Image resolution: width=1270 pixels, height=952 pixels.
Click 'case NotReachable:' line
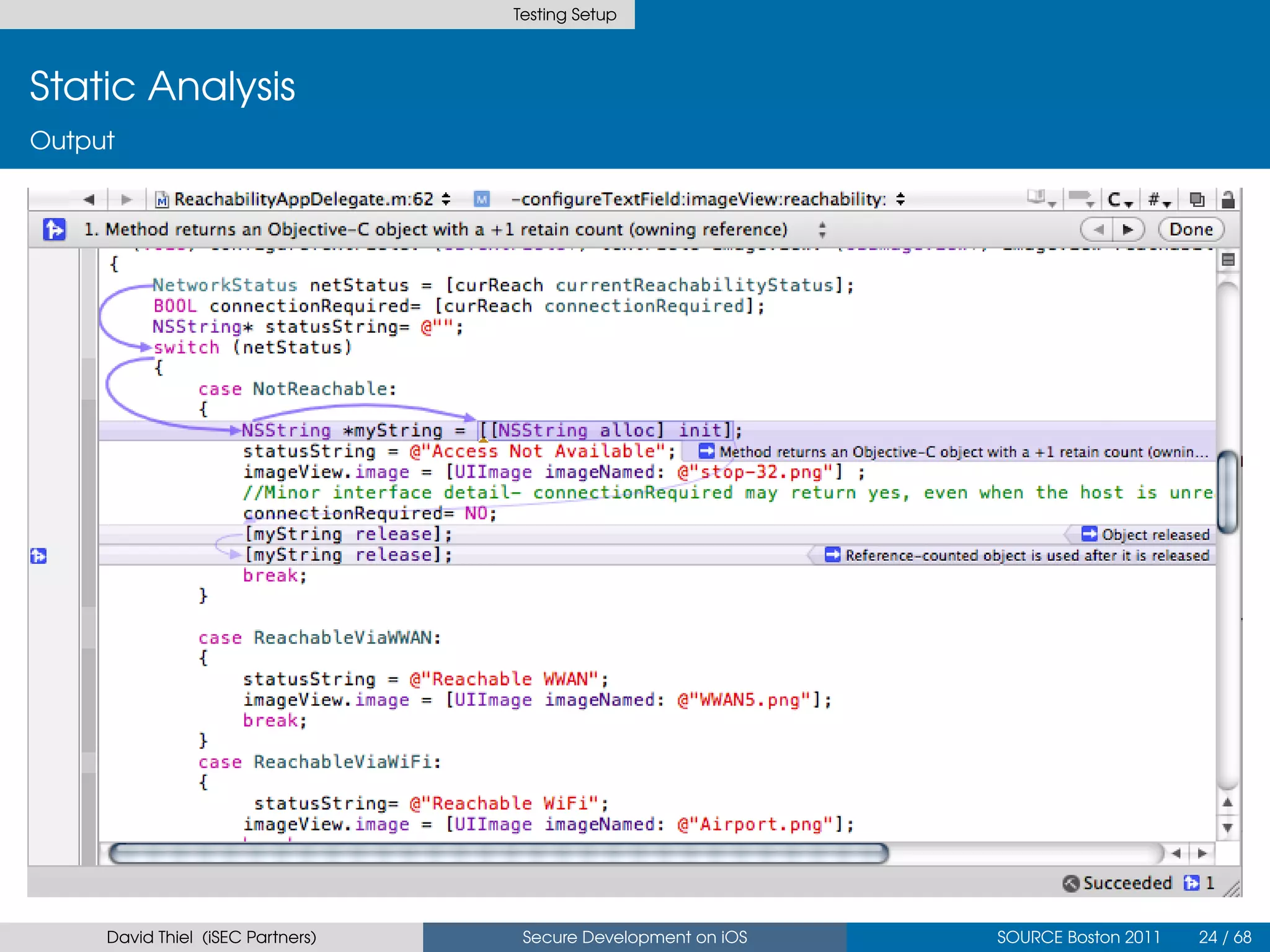click(298, 389)
